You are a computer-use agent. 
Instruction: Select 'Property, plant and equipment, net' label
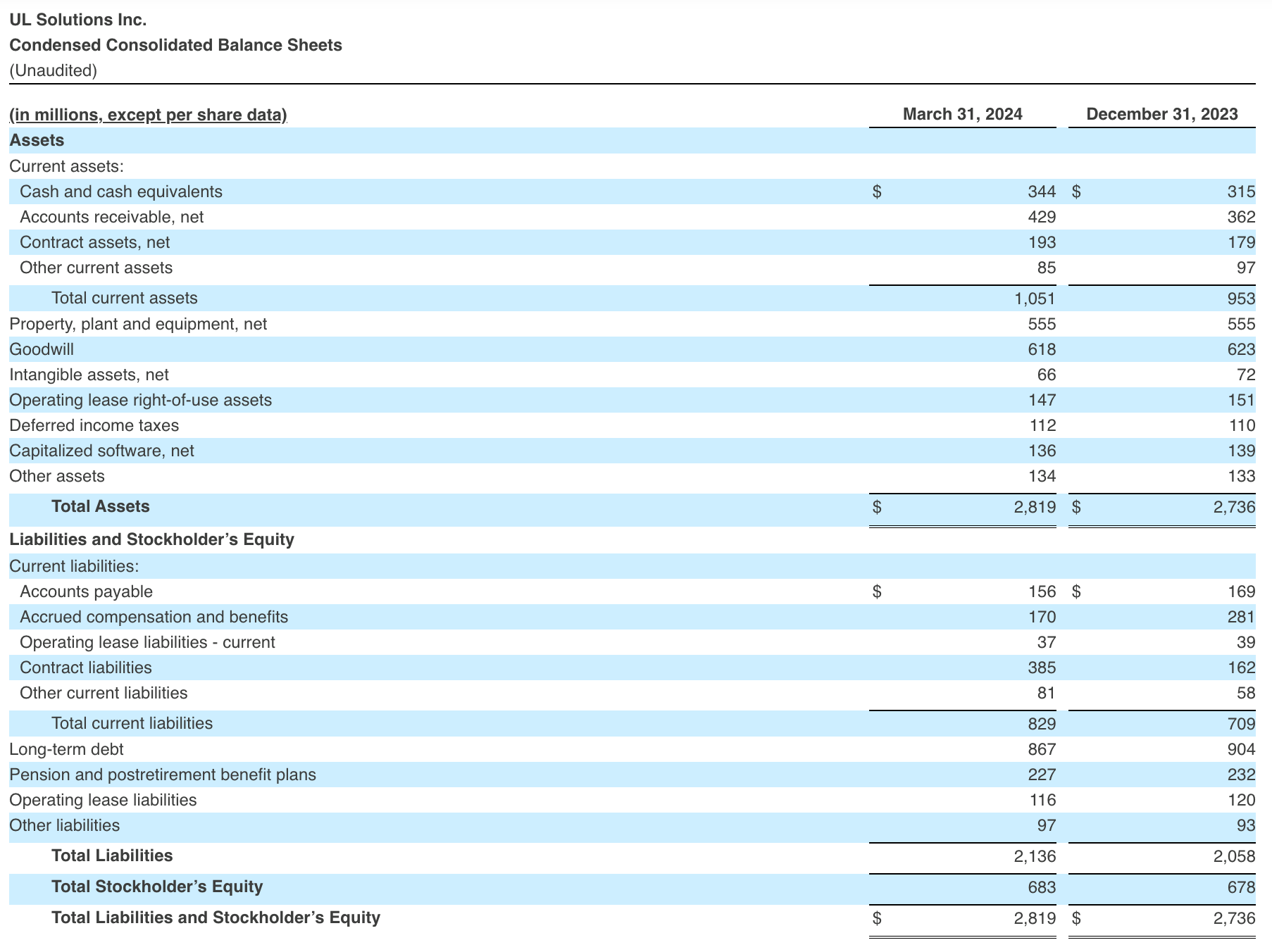138,324
